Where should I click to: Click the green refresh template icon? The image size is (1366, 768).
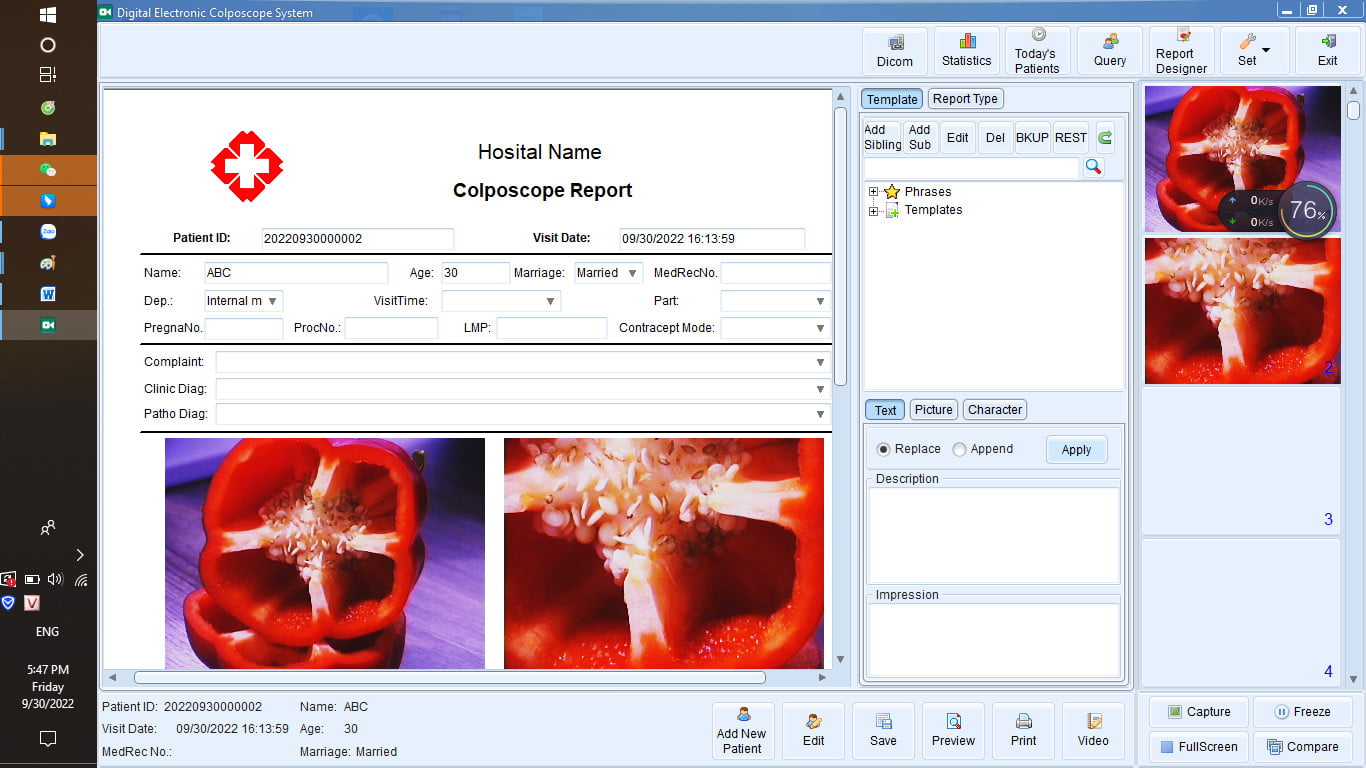coord(1105,138)
